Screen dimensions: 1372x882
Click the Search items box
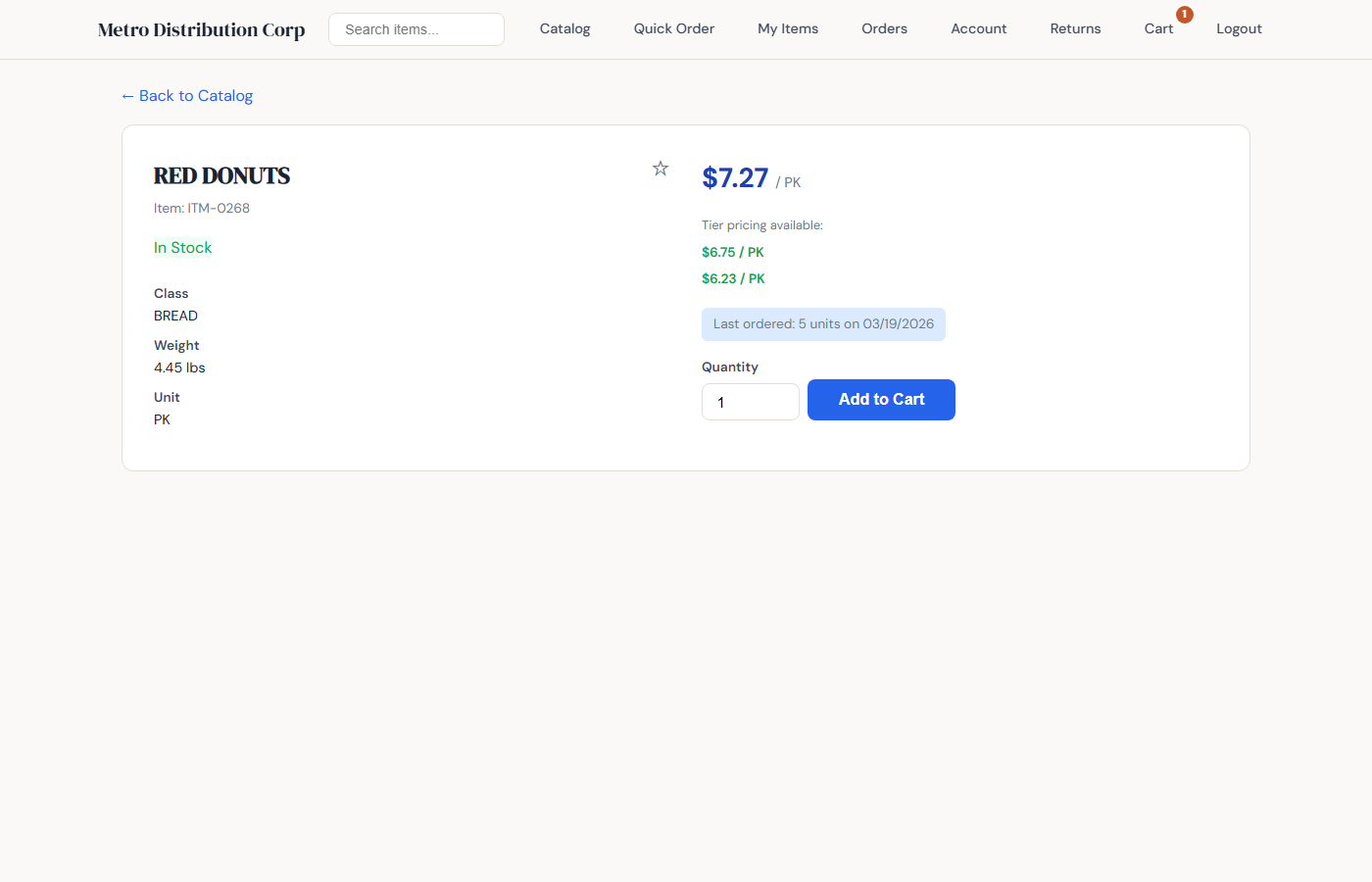pos(416,29)
